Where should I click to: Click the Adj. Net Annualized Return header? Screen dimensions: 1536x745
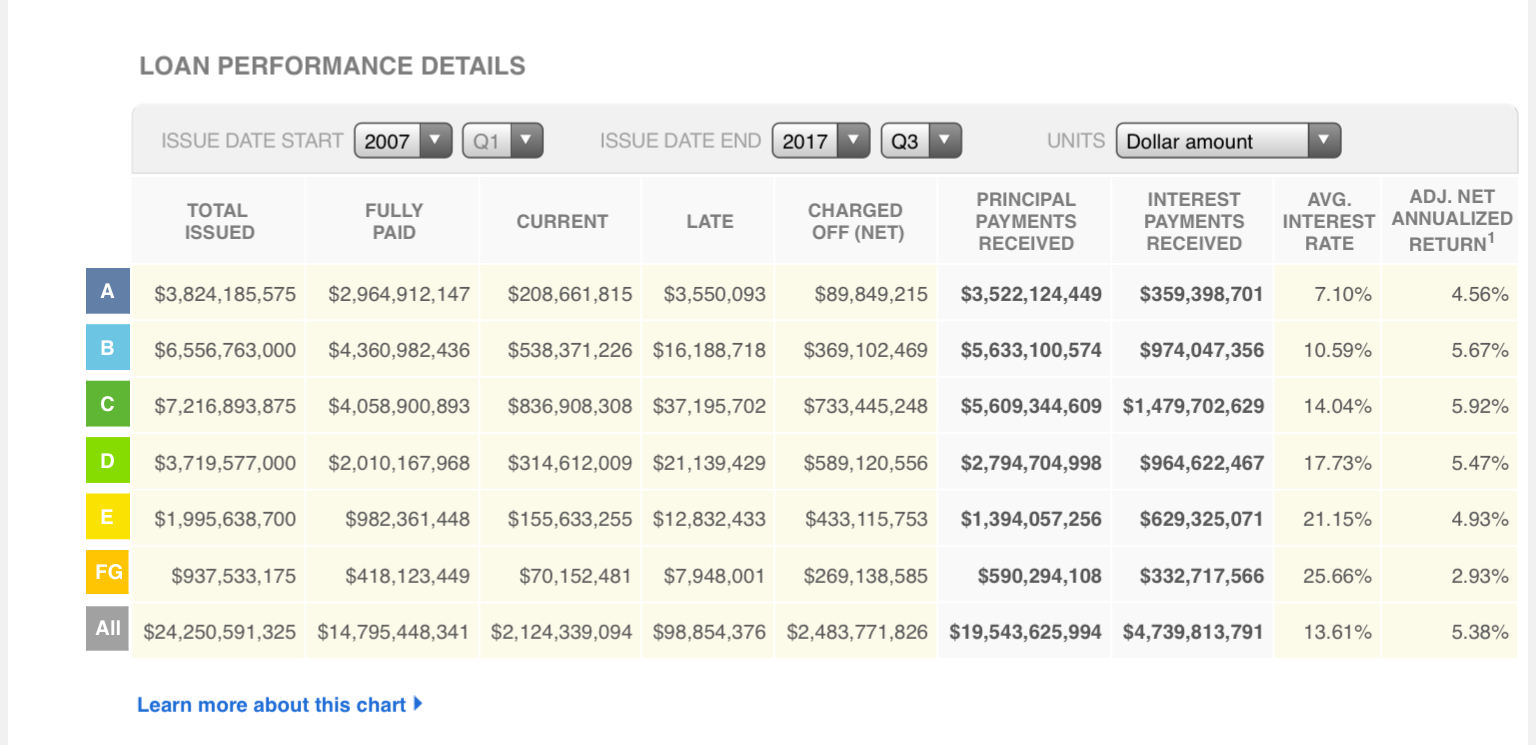(x=1451, y=220)
